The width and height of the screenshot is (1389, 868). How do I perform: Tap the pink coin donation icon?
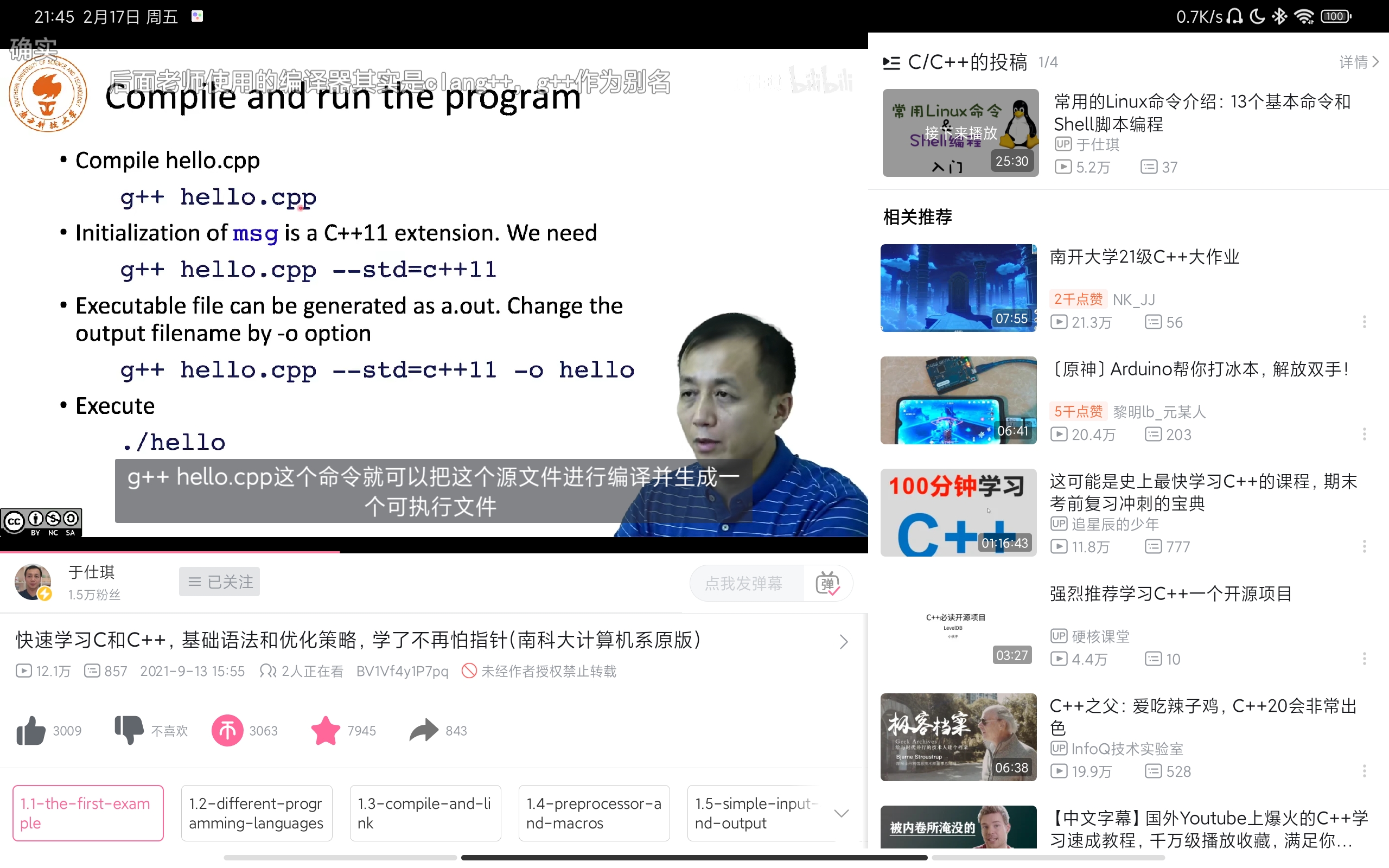click(227, 730)
